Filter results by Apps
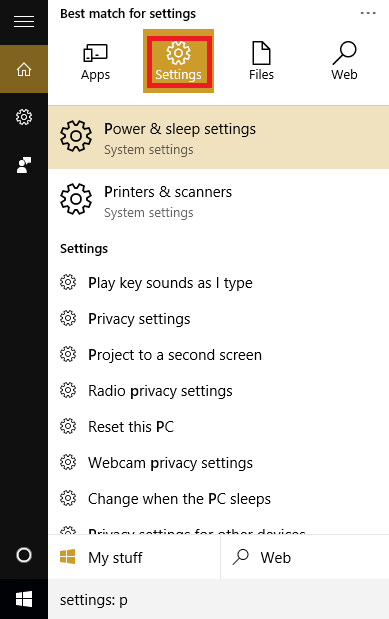This screenshot has width=389, height=619. [96, 61]
